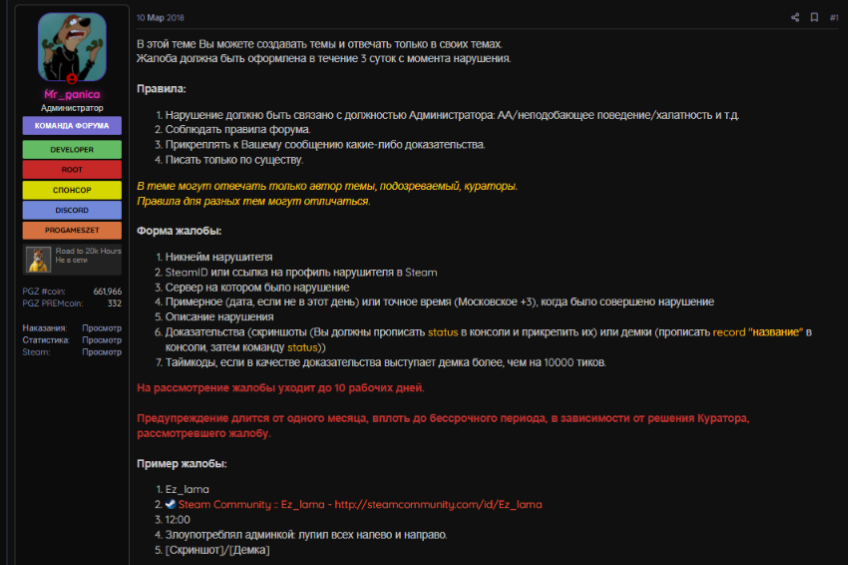The width and height of the screenshot is (848, 565).
Task: Open the Mr_panica username link
Action: [x=72, y=94]
